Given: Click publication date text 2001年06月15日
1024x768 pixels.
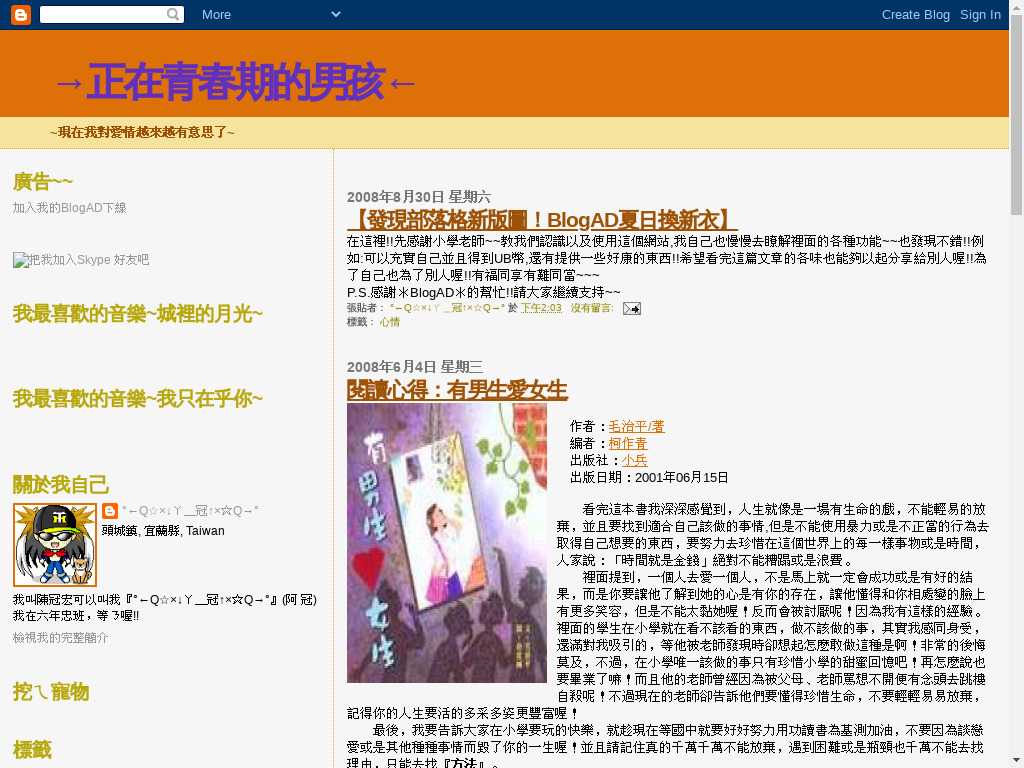Looking at the screenshot, I should [681, 477].
